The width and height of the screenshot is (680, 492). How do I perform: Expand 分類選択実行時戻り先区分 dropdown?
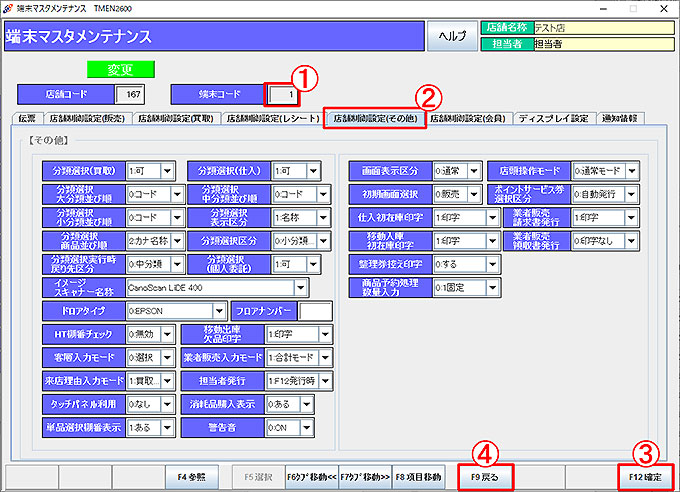(177, 264)
